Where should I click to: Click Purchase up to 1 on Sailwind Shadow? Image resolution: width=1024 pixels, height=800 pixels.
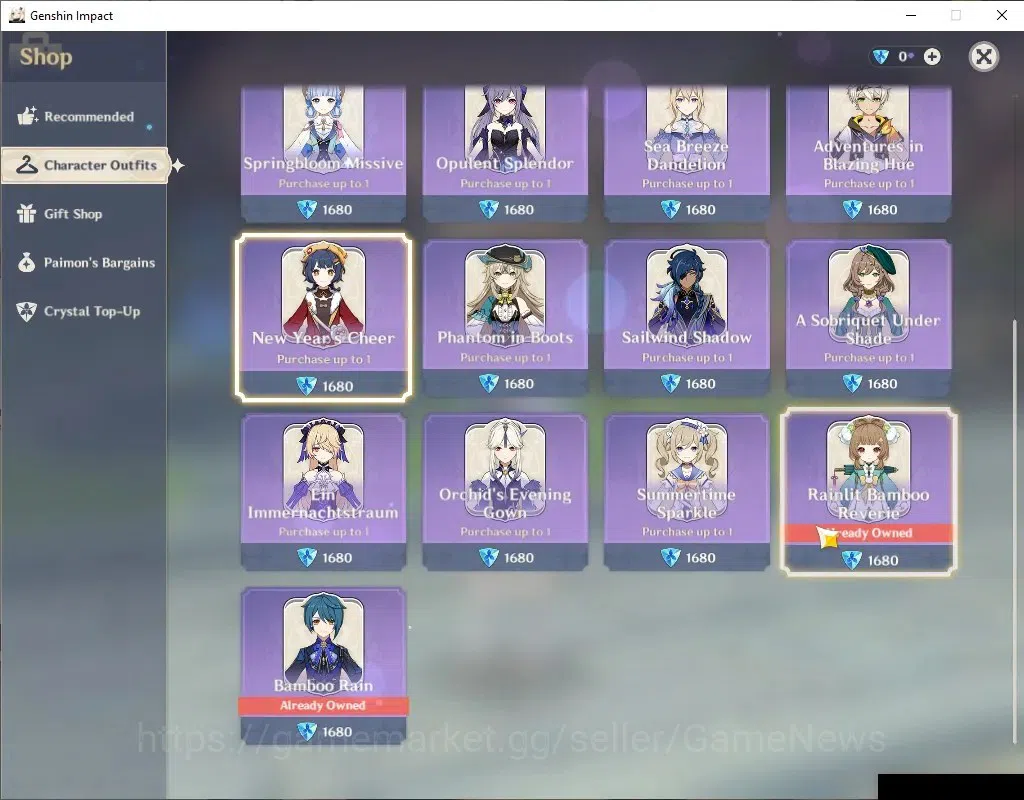coord(686,358)
